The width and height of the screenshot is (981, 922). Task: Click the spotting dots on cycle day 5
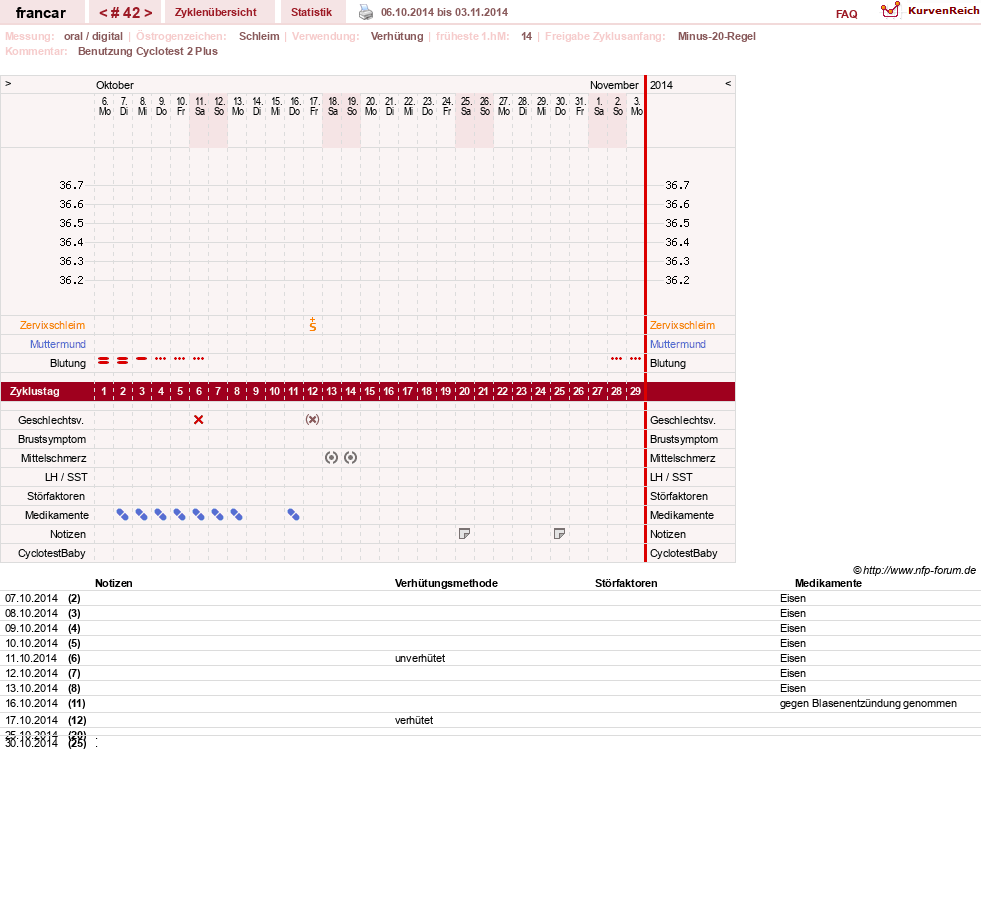(180, 358)
